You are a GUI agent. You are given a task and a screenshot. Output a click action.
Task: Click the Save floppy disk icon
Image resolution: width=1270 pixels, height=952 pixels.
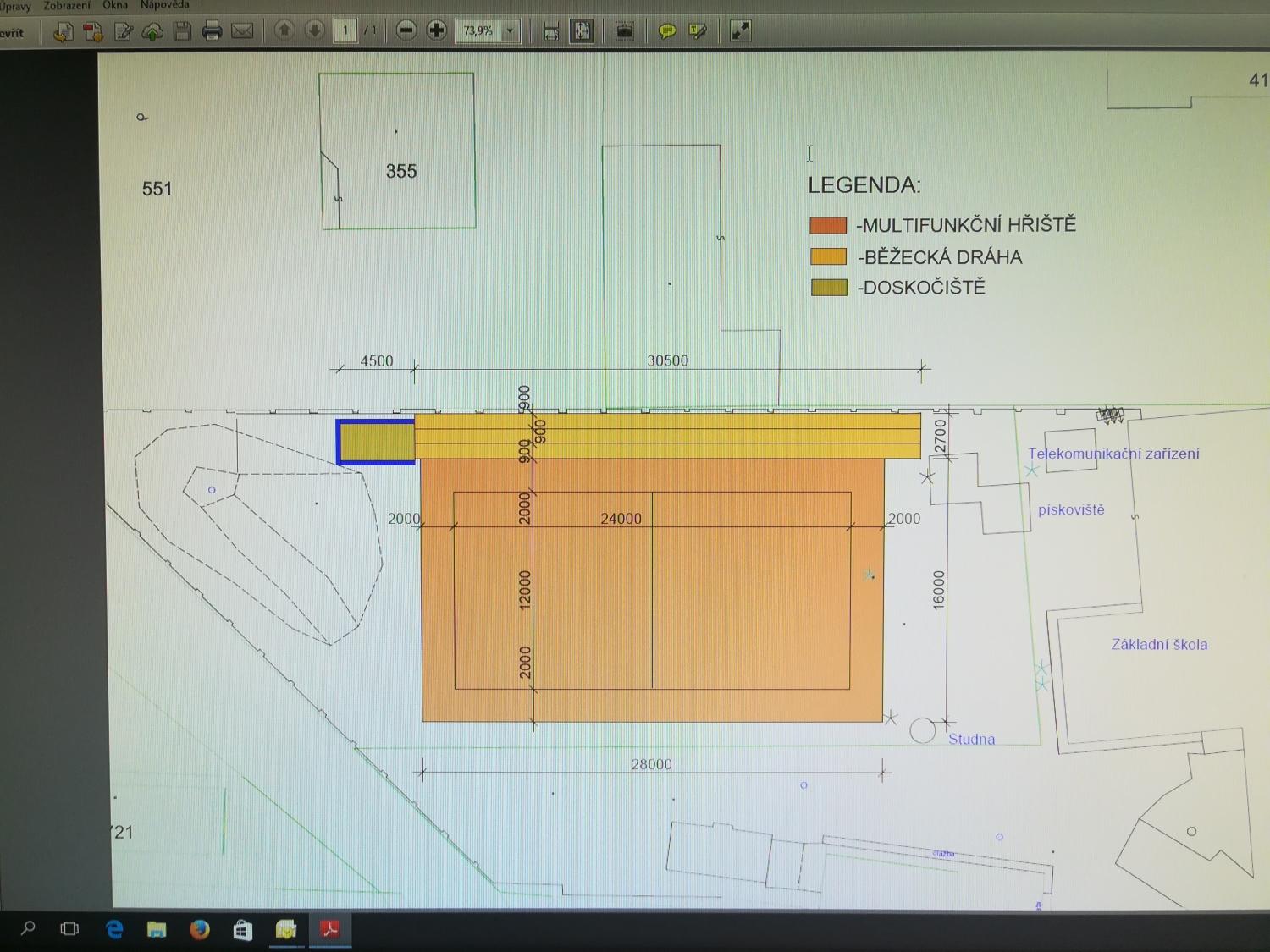click(x=182, y=32)
